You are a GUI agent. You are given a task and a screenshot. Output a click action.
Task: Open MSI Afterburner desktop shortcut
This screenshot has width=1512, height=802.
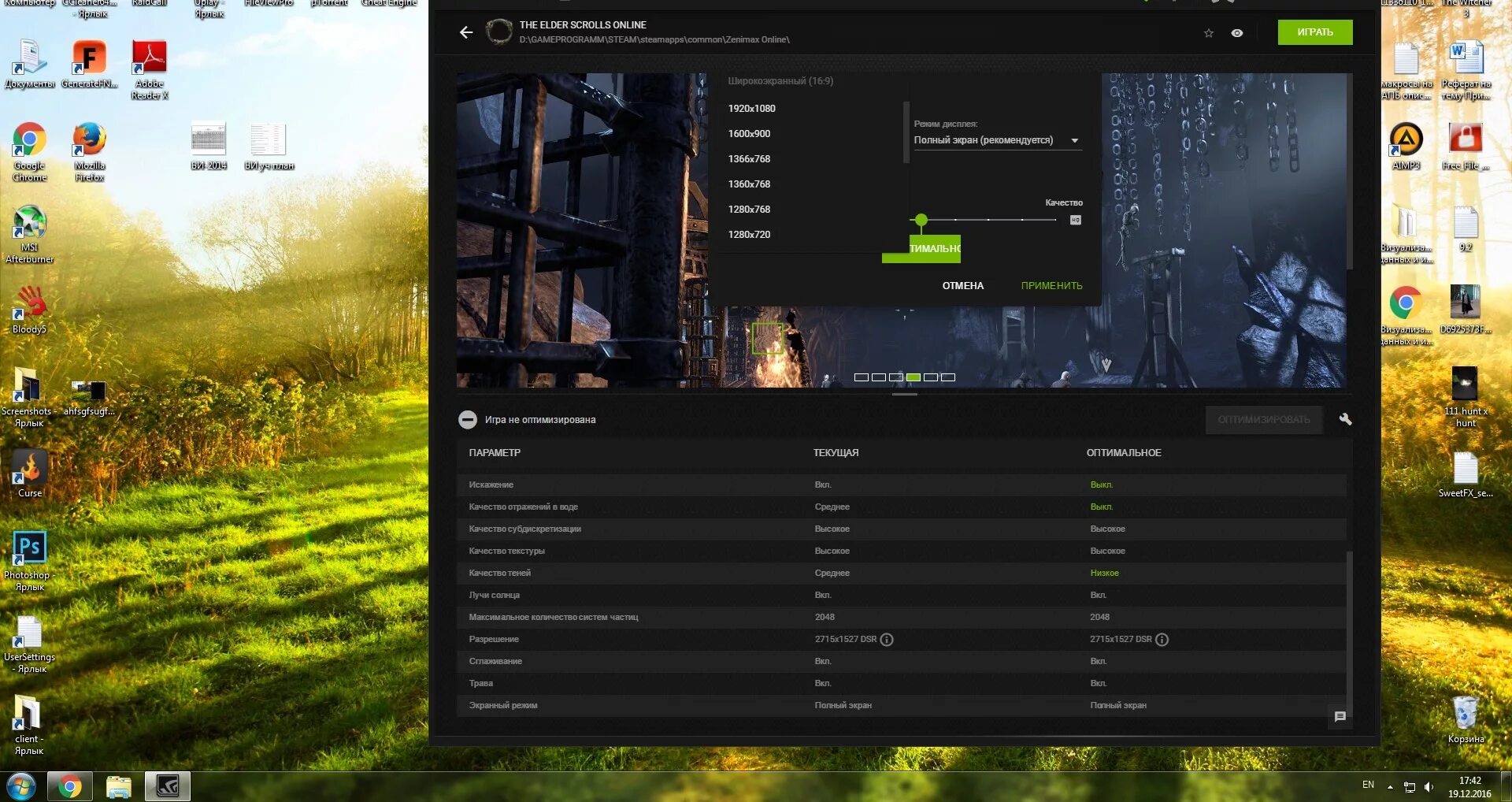[29, 234]
